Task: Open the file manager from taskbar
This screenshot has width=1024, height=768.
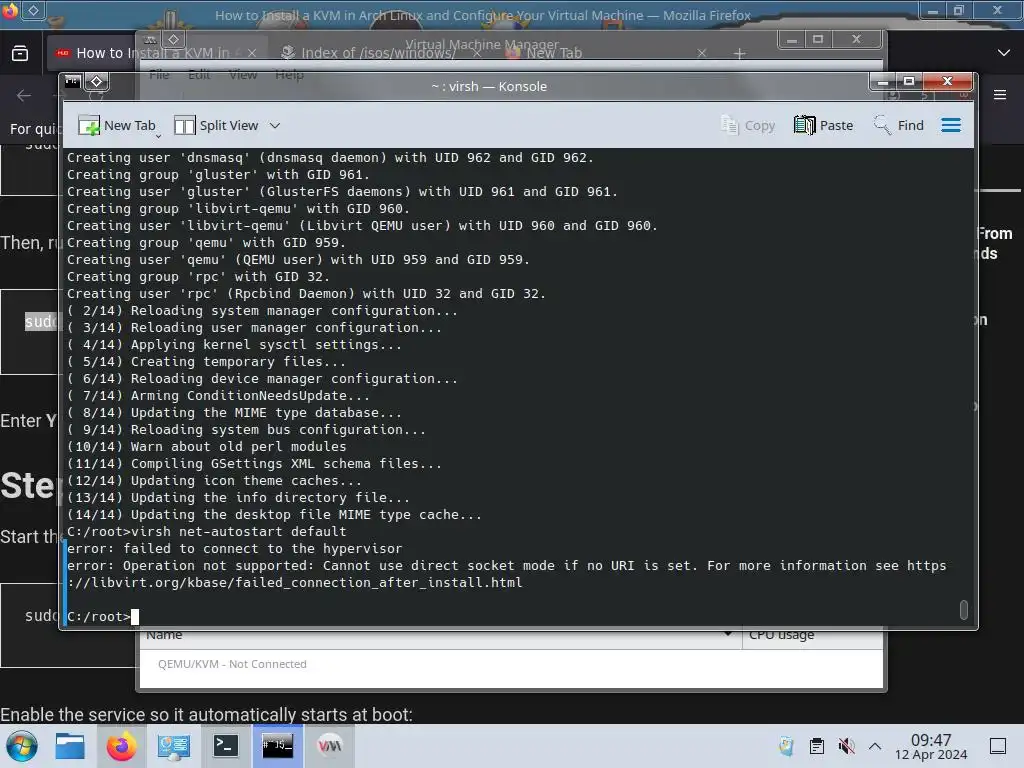Action: pyautogui.click(x=69, y=746)
